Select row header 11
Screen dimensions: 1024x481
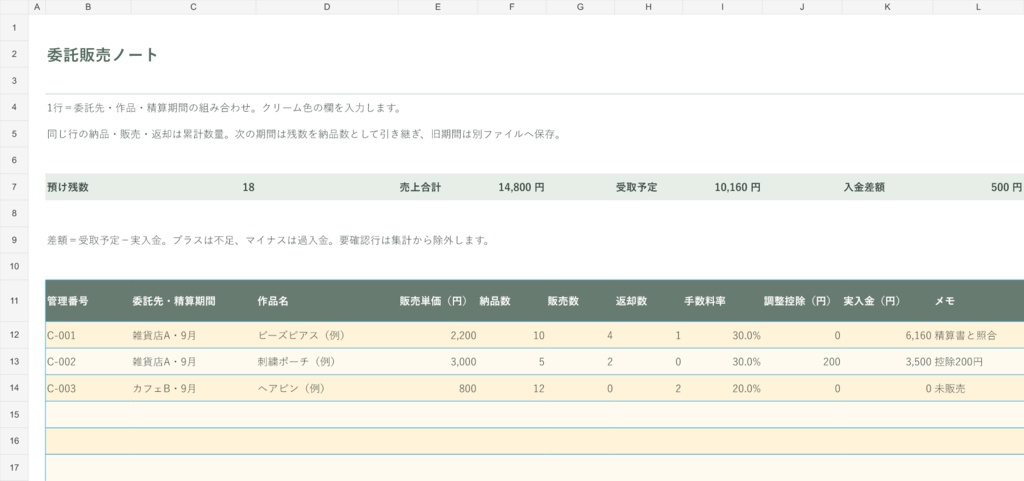tap(14, 301)
